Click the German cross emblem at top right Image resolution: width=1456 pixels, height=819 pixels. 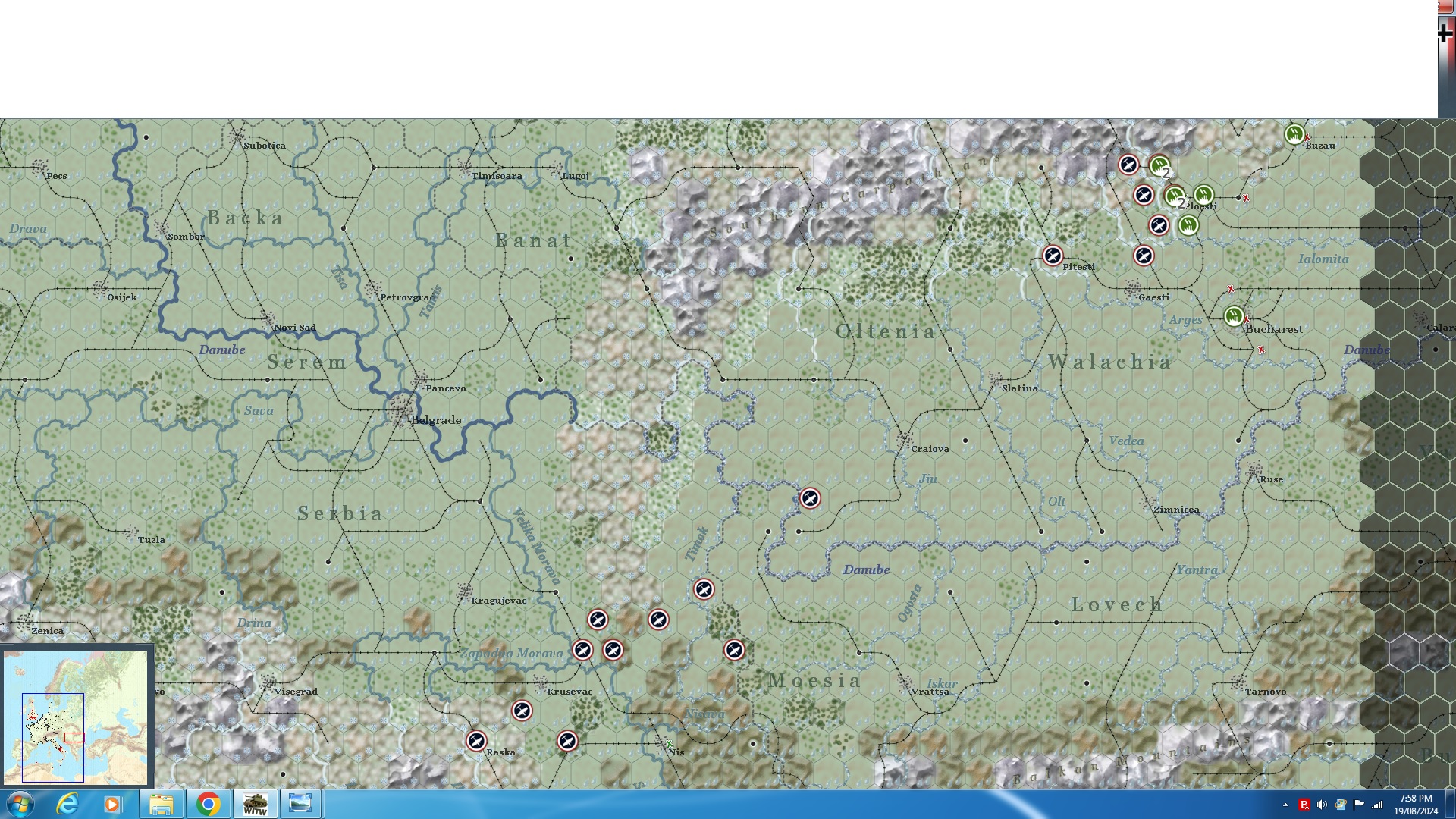click(x=1445, y=33)
